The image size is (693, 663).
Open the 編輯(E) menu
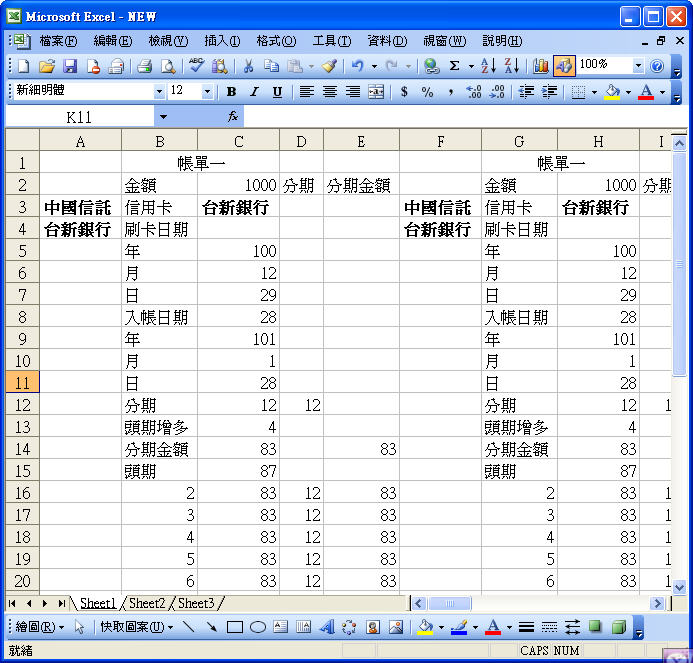(x=113, y=41)
